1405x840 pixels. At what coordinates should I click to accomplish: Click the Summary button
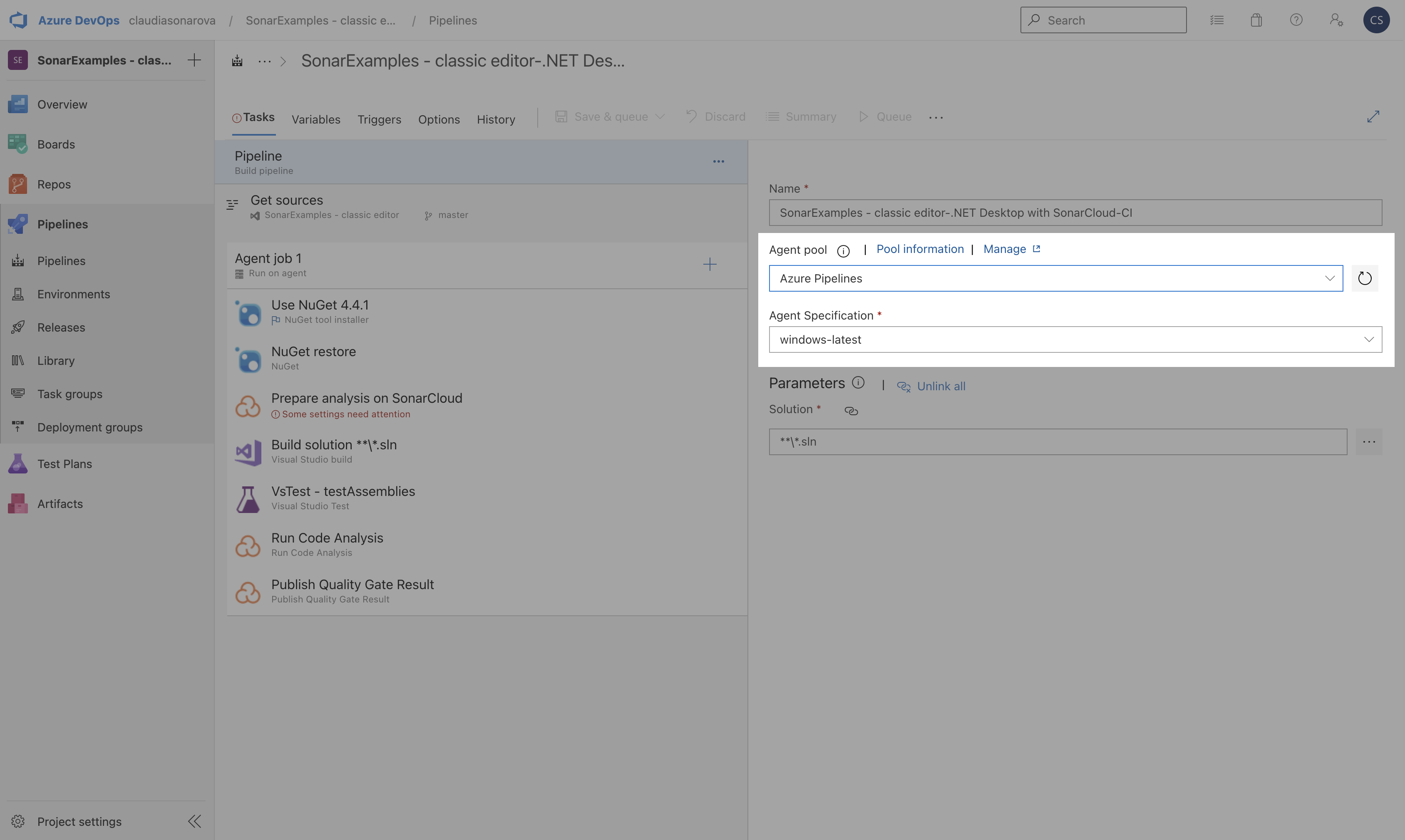(801, 116)
